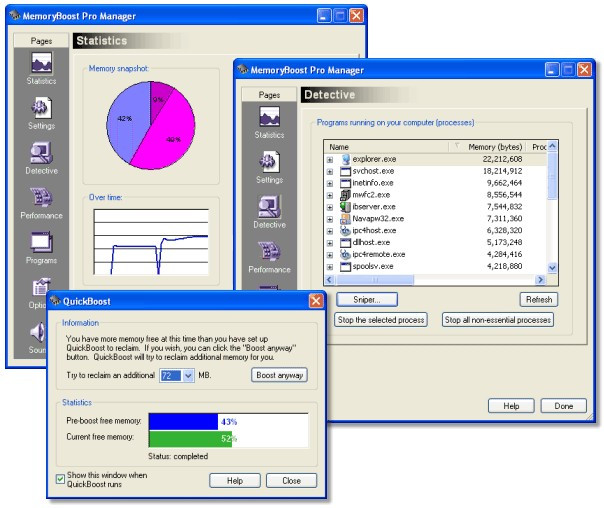Click Pages header in back Manager window
Viewport: 604px width, 508px height.
tap(41, 41)
